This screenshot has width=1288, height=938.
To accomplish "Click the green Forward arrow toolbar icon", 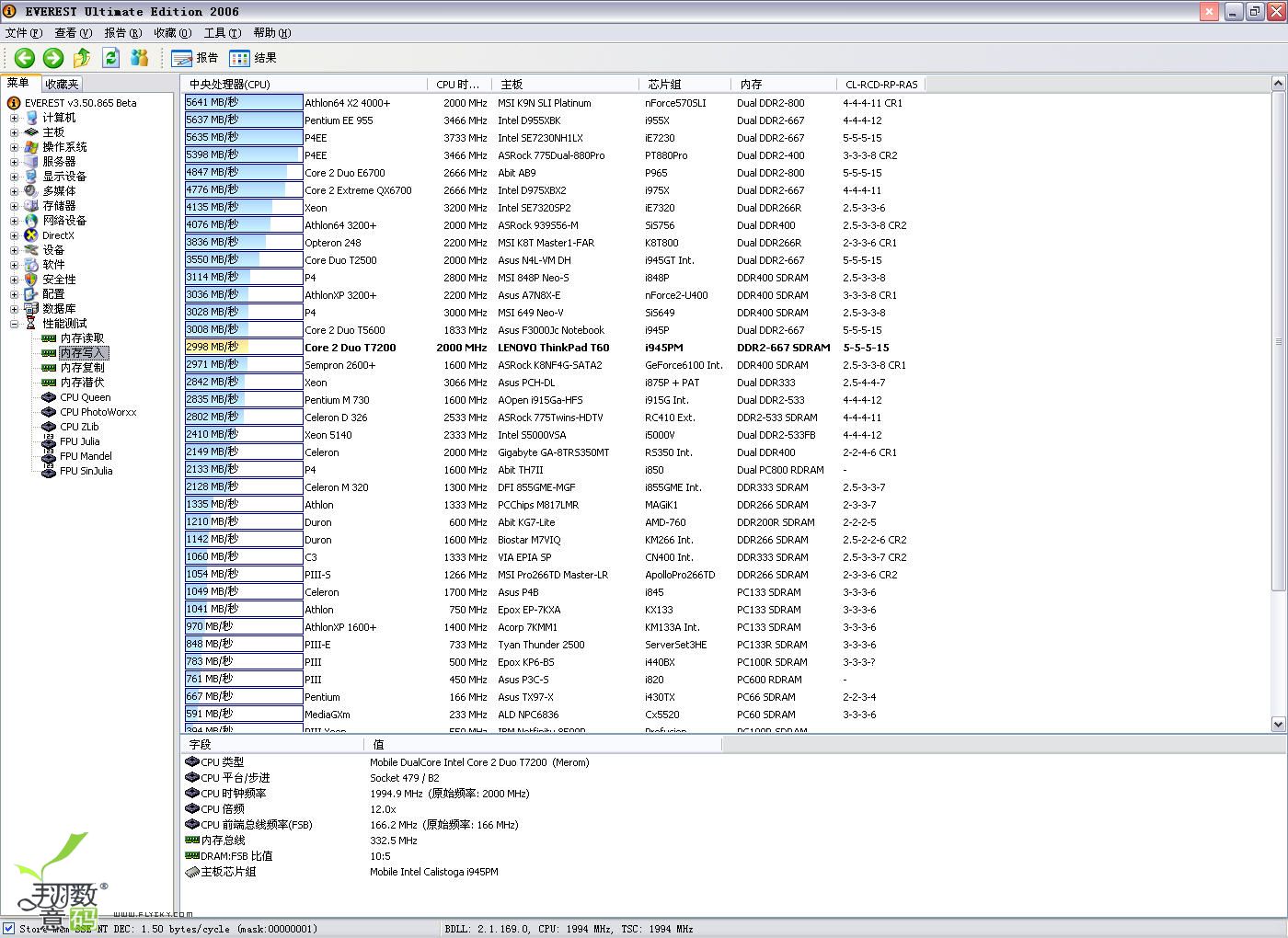I will [x=53, y=58].
